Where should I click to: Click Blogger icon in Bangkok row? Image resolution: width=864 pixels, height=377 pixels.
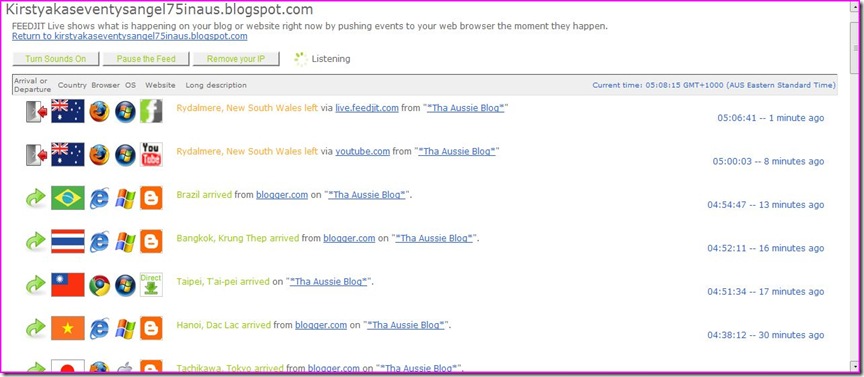pos(151,241)
